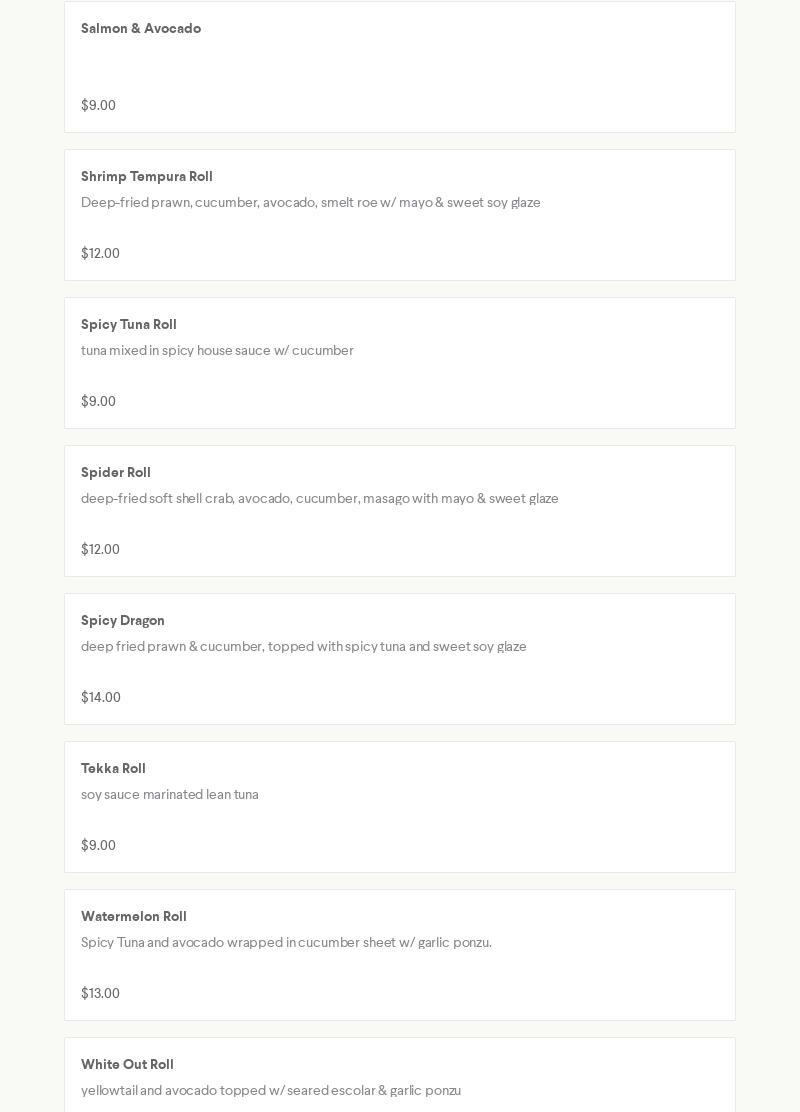Click the Spider Roll description text
Image resolution: width=800 pixels, height=1112 pixels.
pos(319,499)
